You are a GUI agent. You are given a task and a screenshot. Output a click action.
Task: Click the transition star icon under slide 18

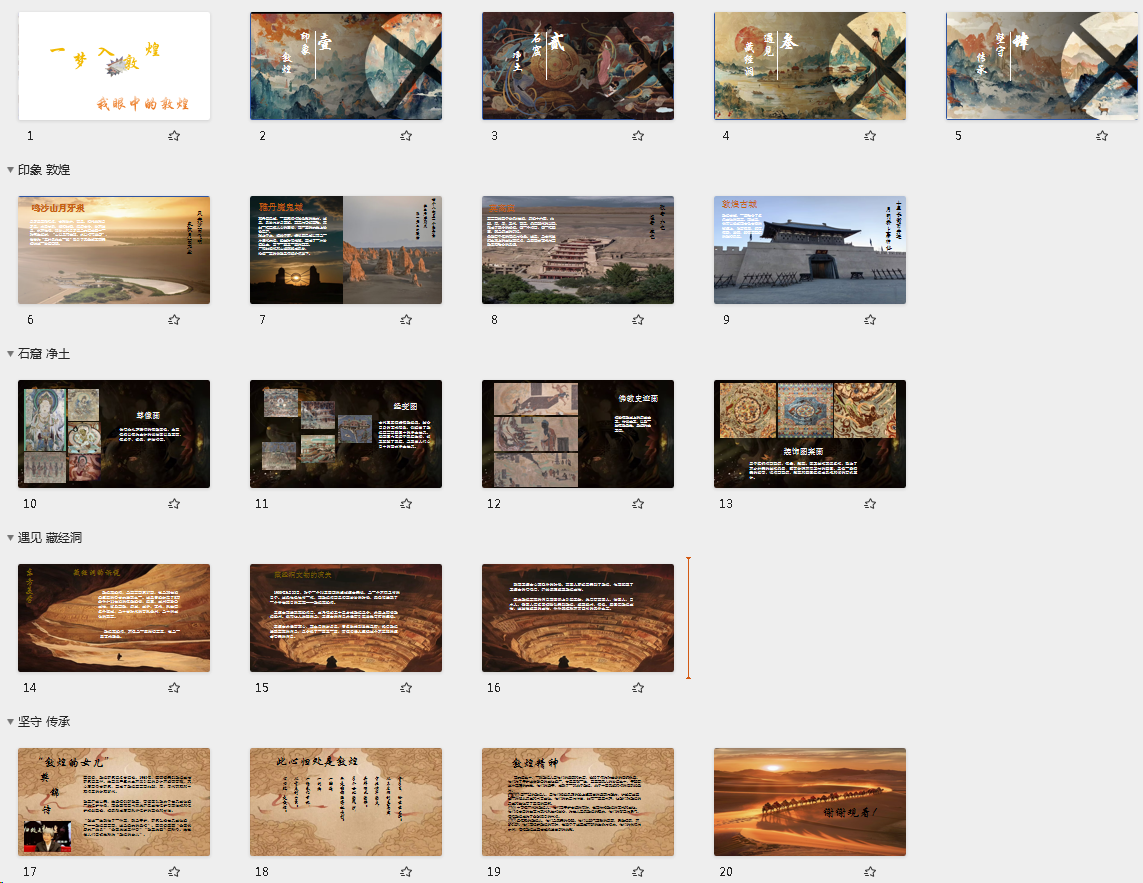pos(406,871)
